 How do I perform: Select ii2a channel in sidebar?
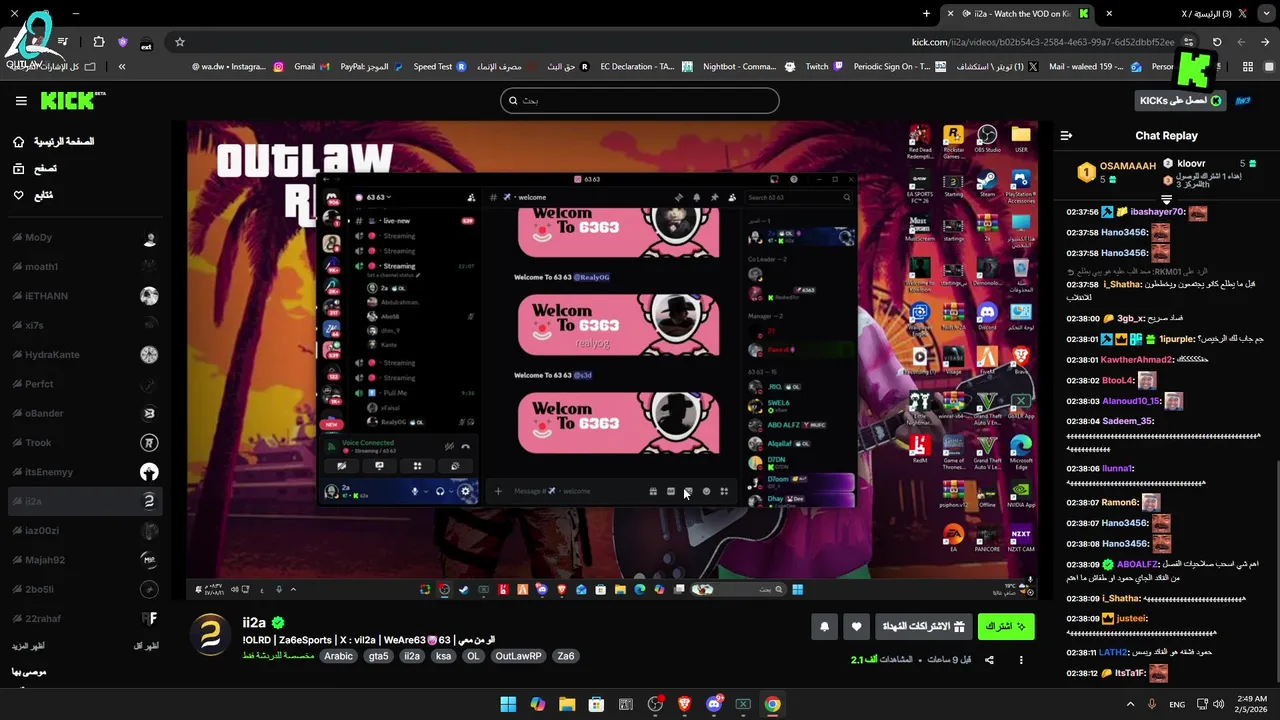(x=84, y=501)
